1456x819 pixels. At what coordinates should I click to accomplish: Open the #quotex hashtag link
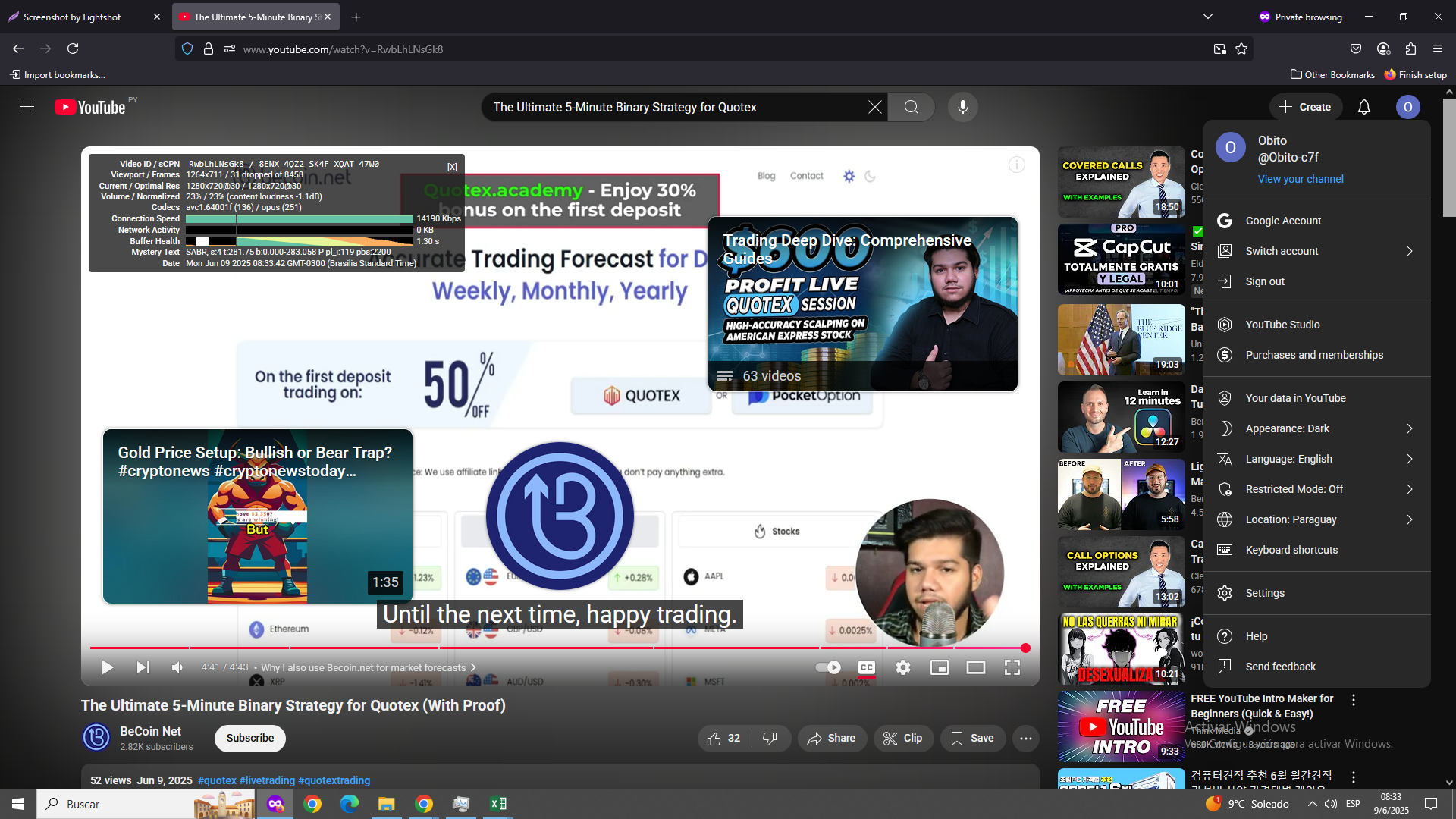tap(217, 780)
